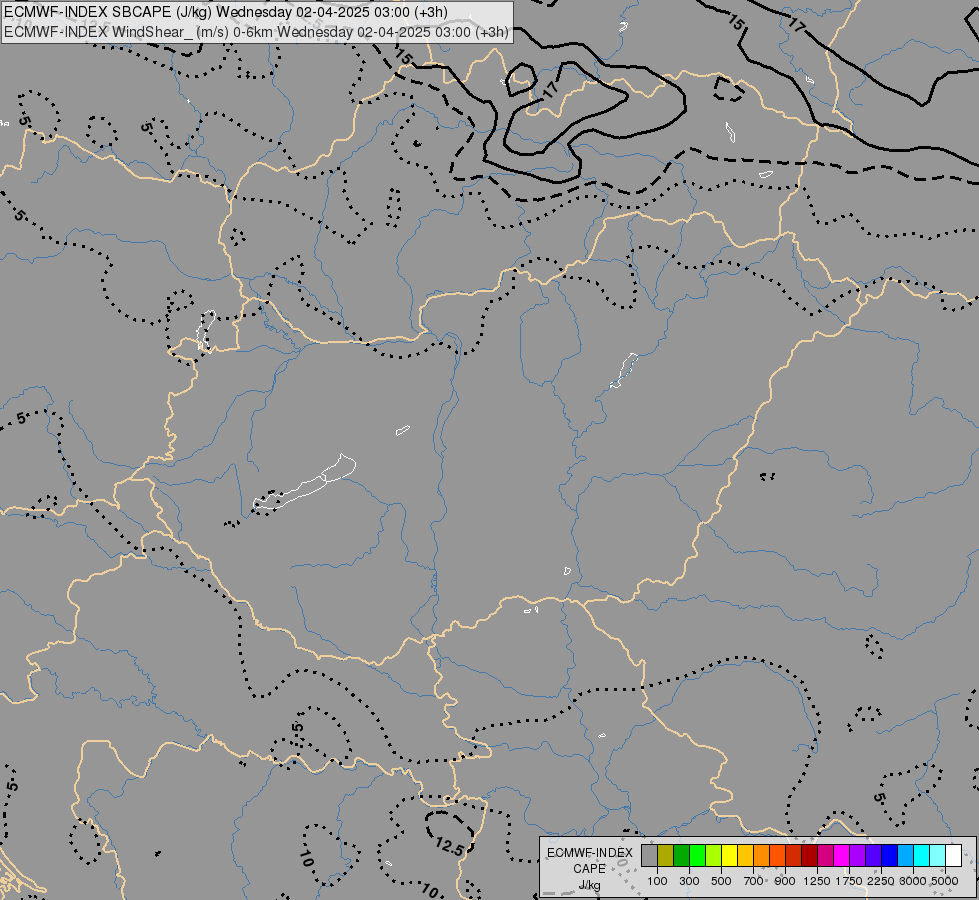
Task: Pick the dark red legend swatch
Action: [810, 855]
